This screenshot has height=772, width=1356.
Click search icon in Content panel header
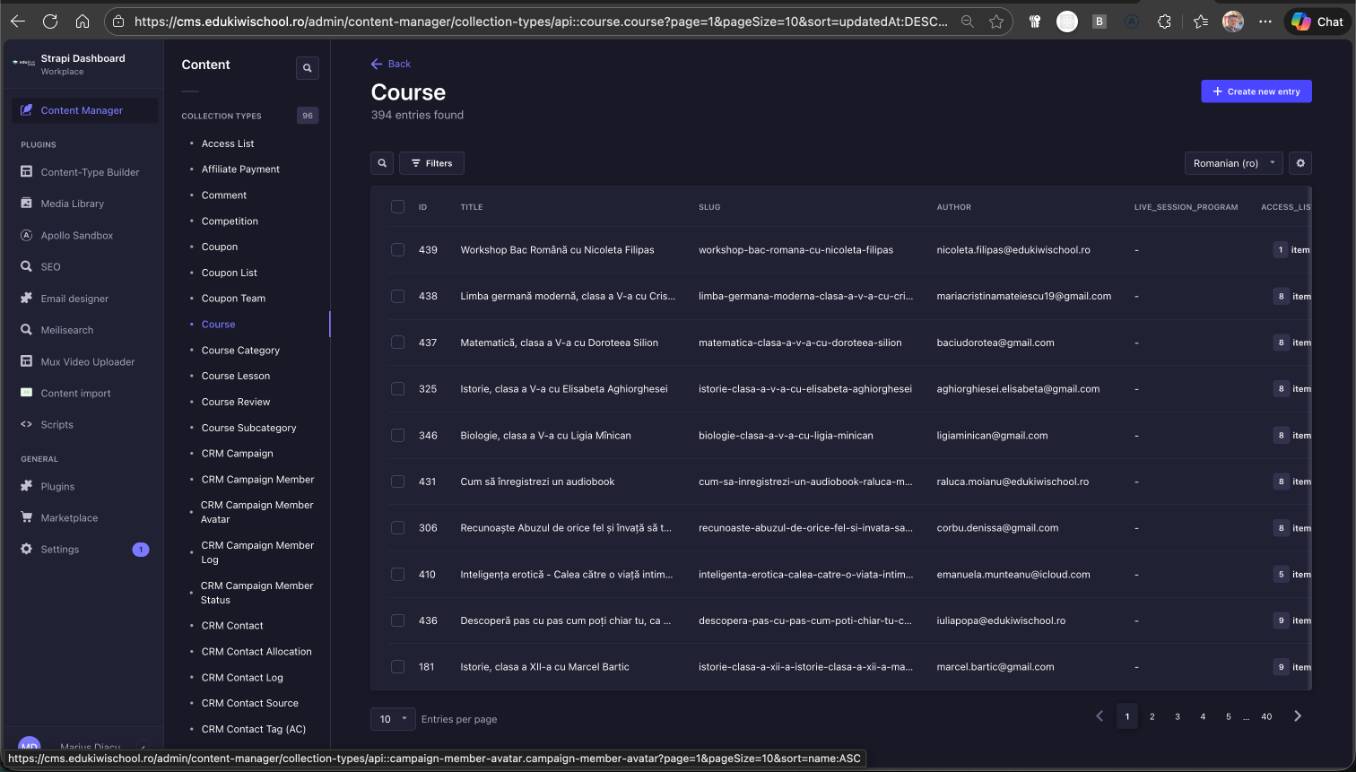click(307, 68)
